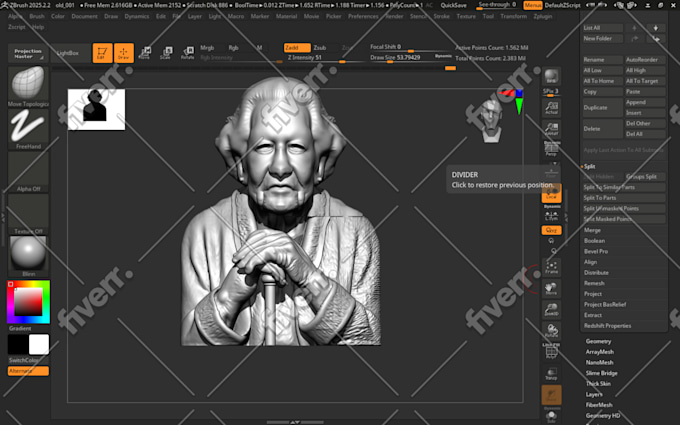This screenshot has width=680, height=425.
Task: Click the camera head orientation gizmo
Action: [x=492, y=120]
